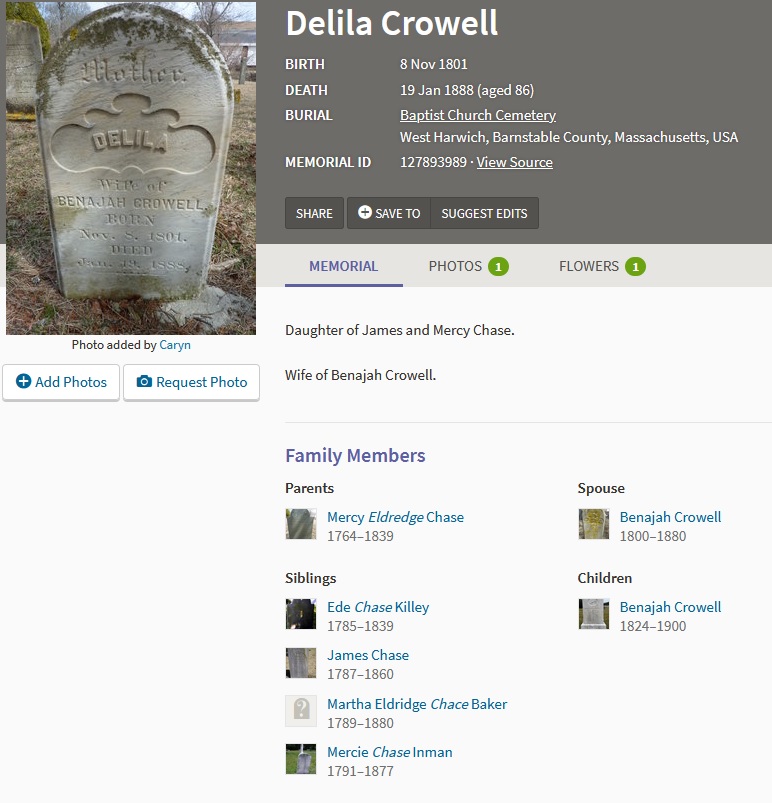Click the text Wife of Benajah Crowell
Viewport: 772px width, 803px height.
pyautogui.click(x=360, y=375)
